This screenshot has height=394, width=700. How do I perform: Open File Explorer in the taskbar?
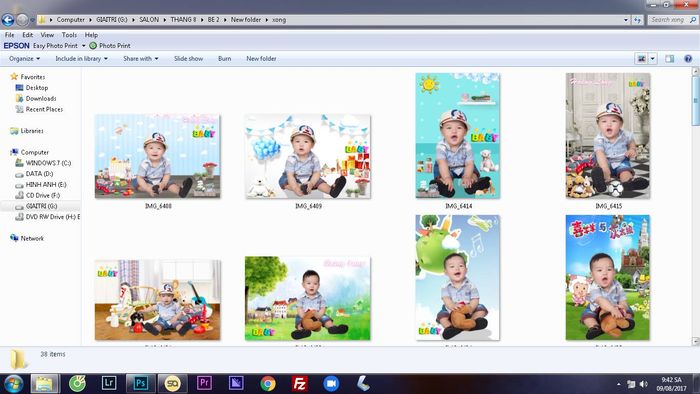click(44, 384)
